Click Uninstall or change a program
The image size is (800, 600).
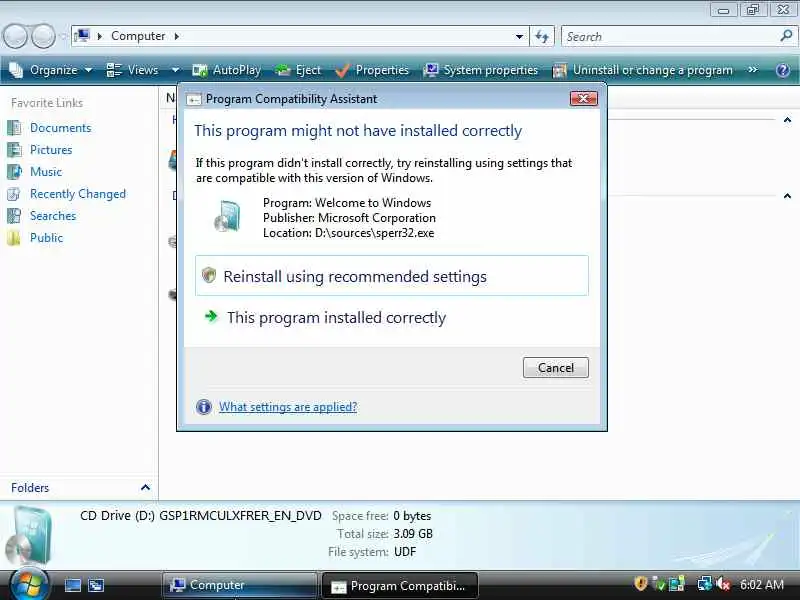643,70
